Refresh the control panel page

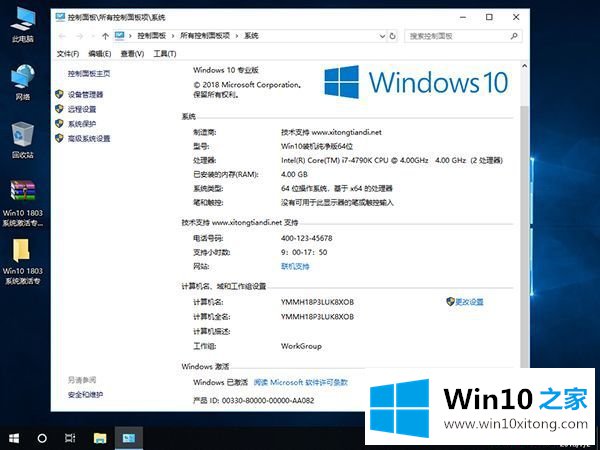coord(393,36)
